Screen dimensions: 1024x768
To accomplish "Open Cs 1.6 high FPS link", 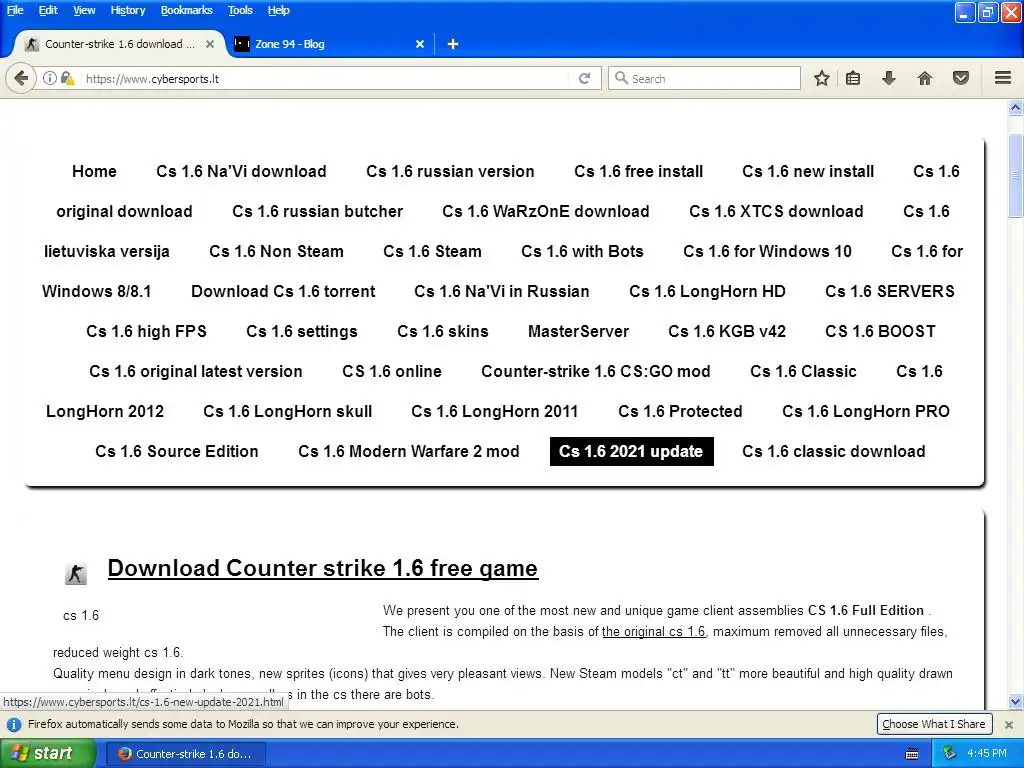I will [x=146, y=331].
